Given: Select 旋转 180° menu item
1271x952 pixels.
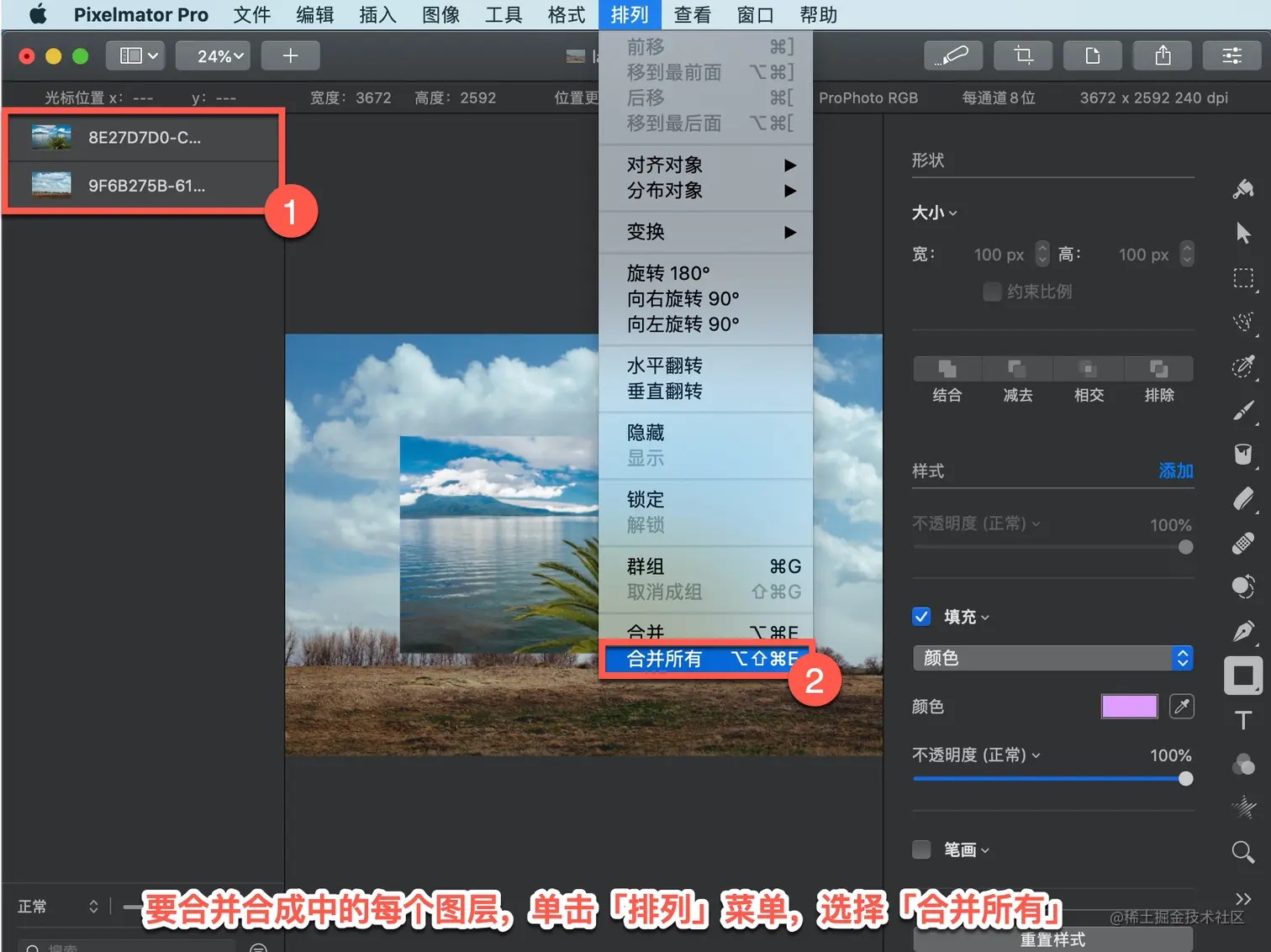Looking at the screenshot, I should (706, 273).
